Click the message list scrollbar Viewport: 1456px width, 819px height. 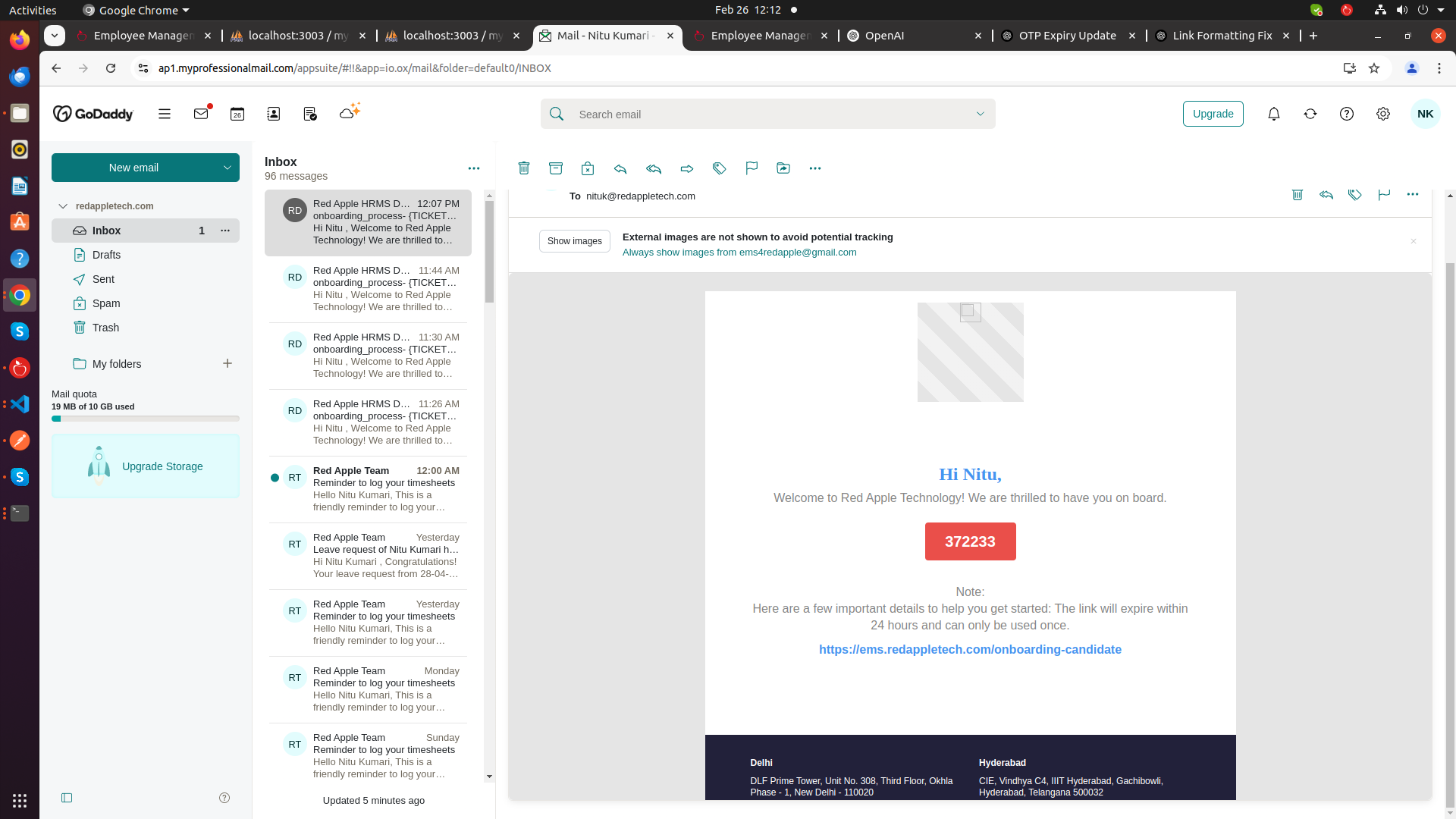489,252
